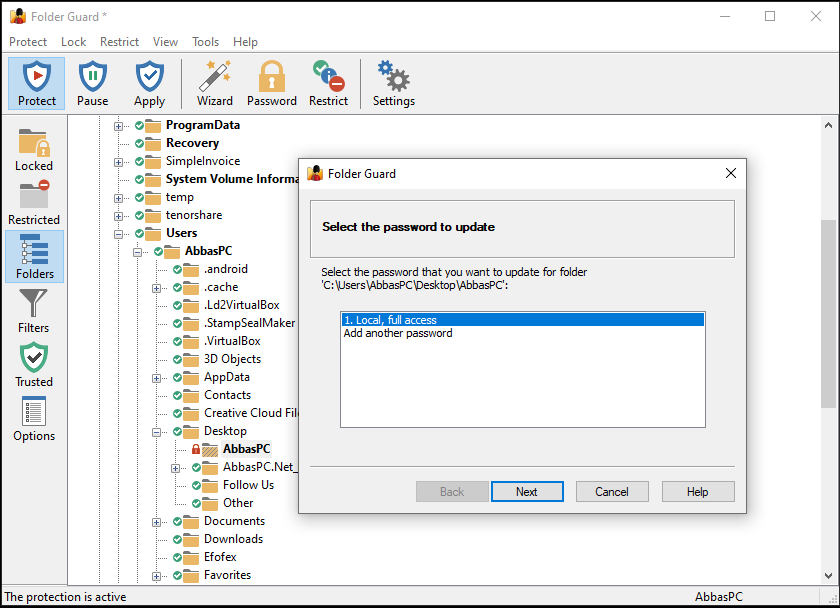840x608 pixels.
Task: Expand the Favorites folder node
Action: coord(156,576)
